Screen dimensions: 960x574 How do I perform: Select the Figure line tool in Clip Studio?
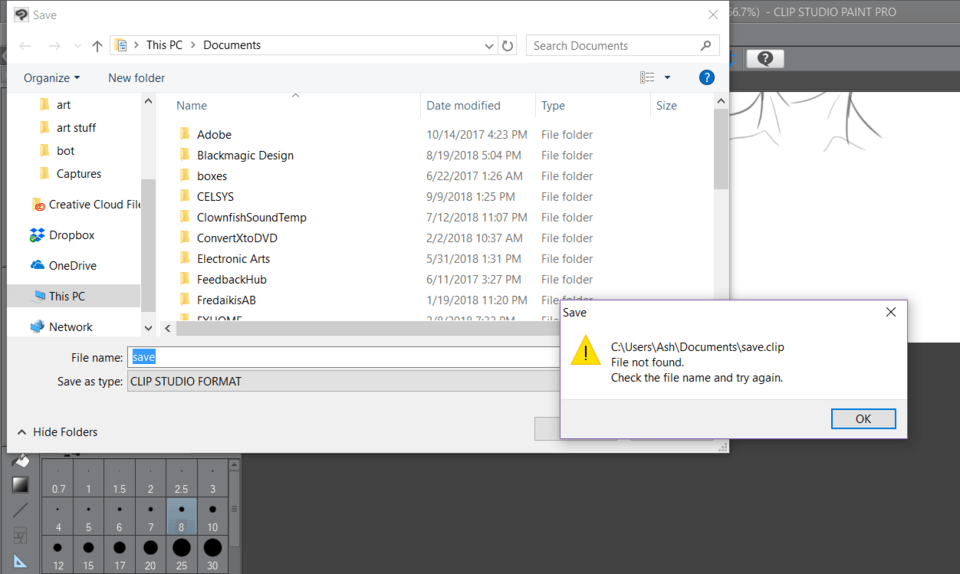(x=20, y=510)
